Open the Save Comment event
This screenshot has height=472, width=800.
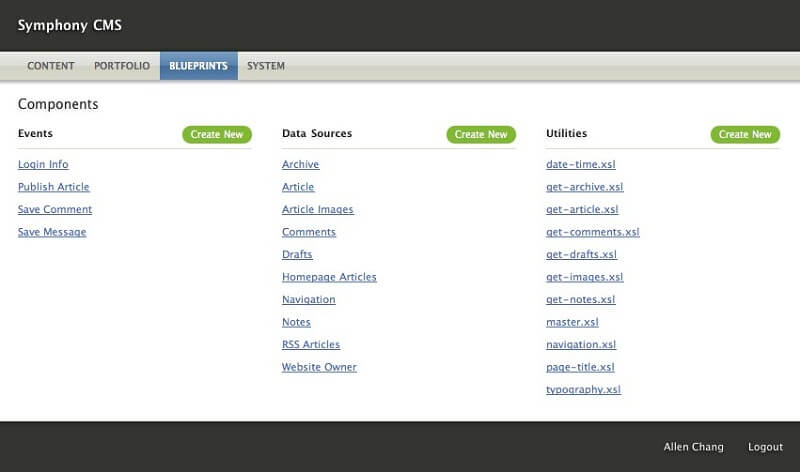[55, 209]
